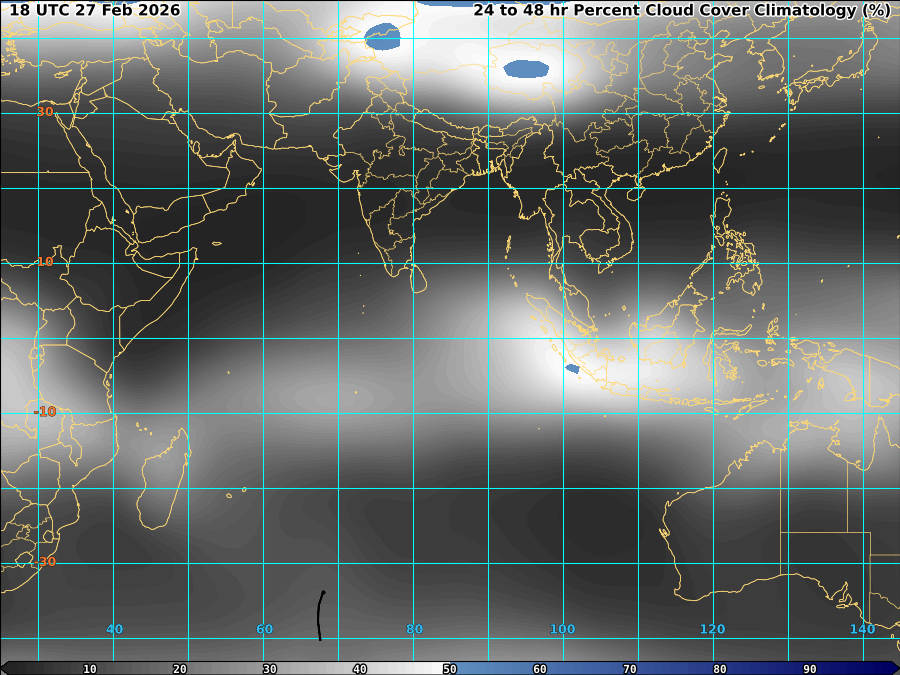900x675 pixels.
Task: Select Sri Lanka on the map
Action: (x=420, y=277)
